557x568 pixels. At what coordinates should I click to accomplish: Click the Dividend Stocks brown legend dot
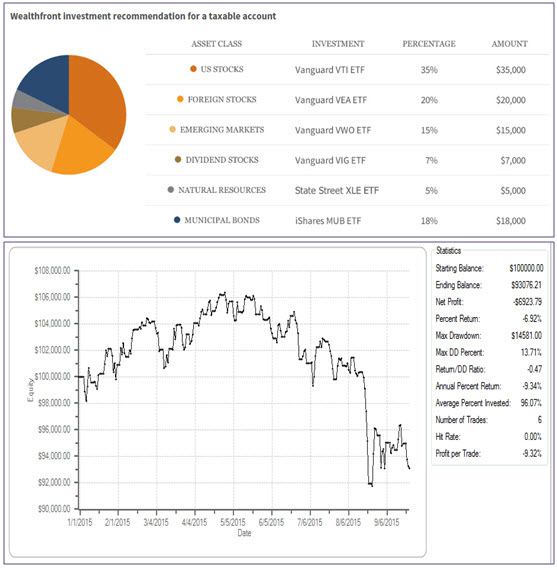178,159
